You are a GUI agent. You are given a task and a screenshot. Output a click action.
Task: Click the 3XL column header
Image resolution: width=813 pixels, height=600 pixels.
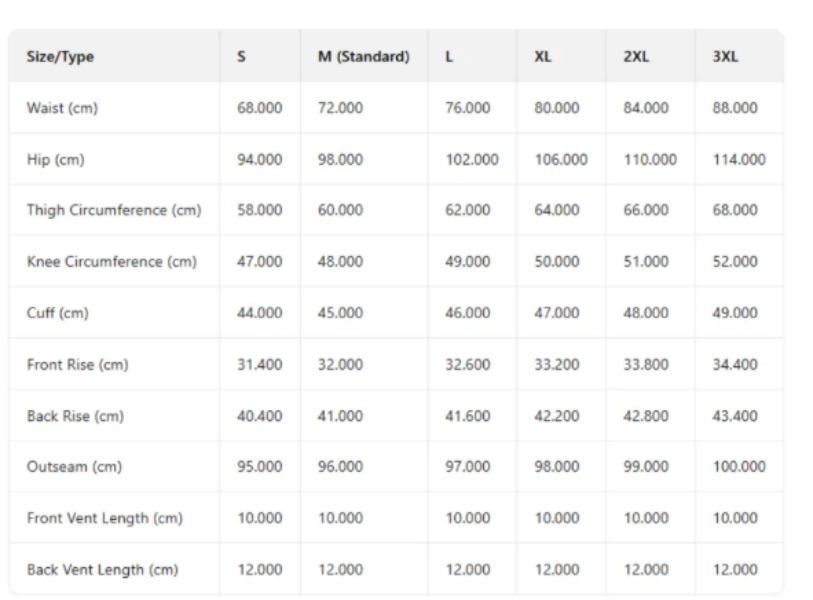725,57
